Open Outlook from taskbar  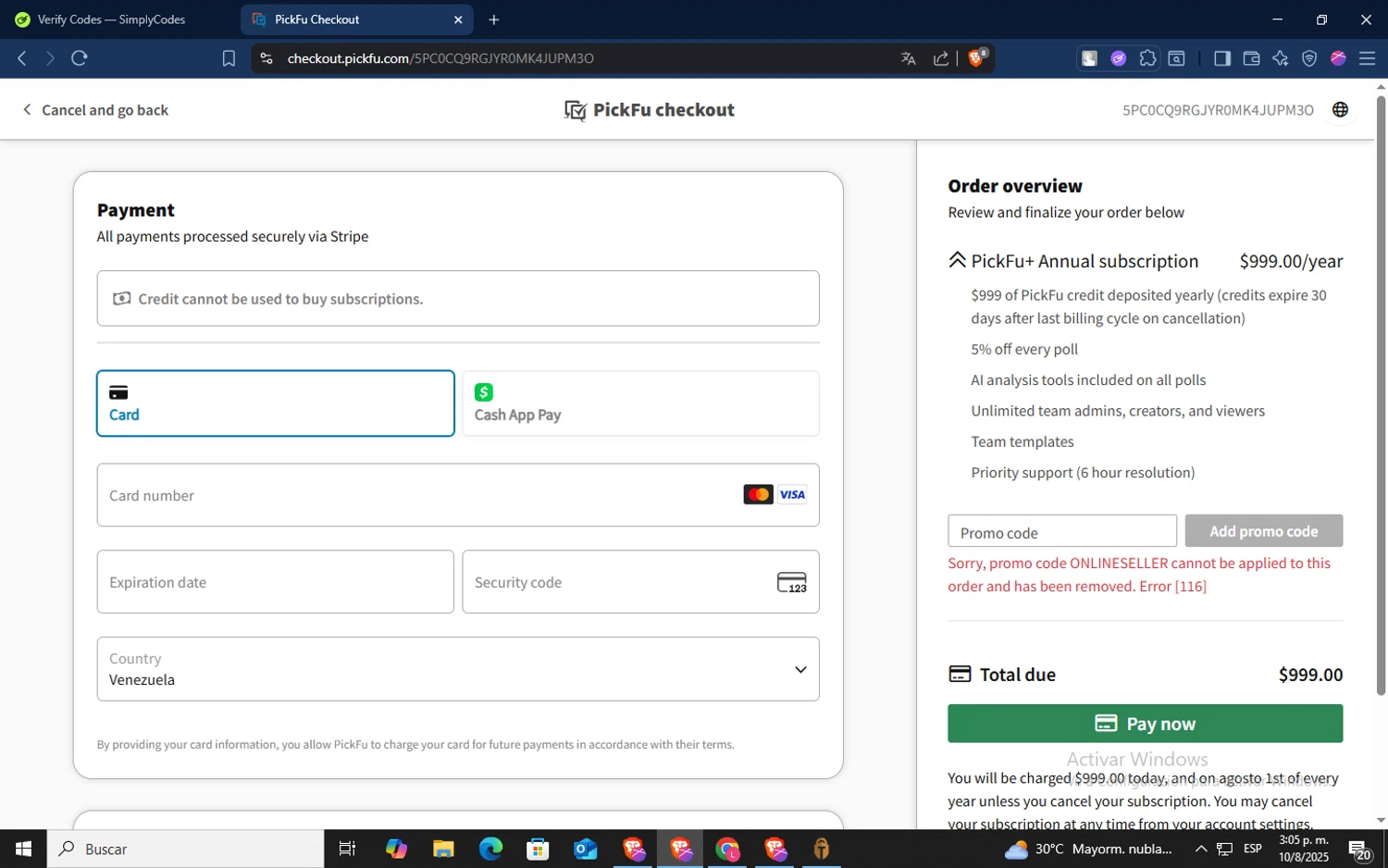tap(585, 849)
